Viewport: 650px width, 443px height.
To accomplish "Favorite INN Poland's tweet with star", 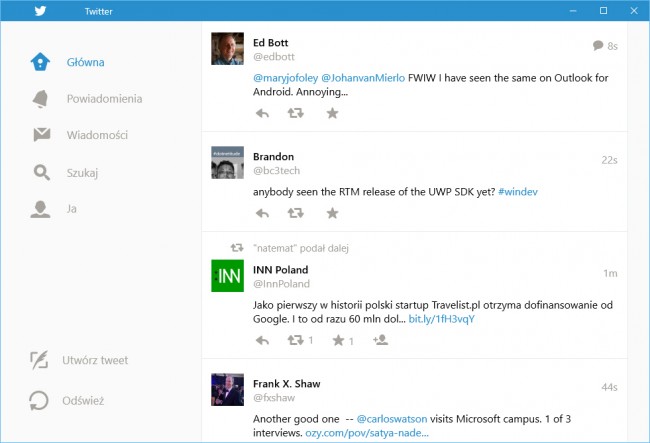I will (x=338, y=340).
